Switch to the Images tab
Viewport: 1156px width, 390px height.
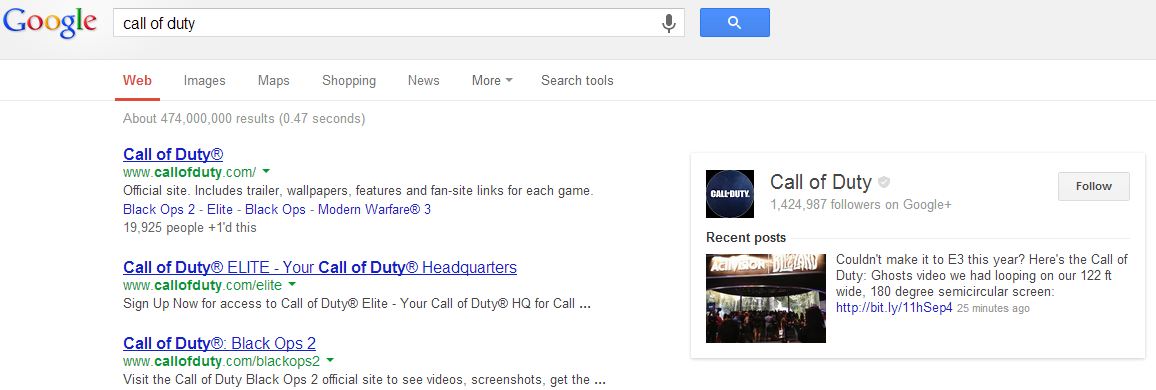pyautogui.click(x=204, y=80)
